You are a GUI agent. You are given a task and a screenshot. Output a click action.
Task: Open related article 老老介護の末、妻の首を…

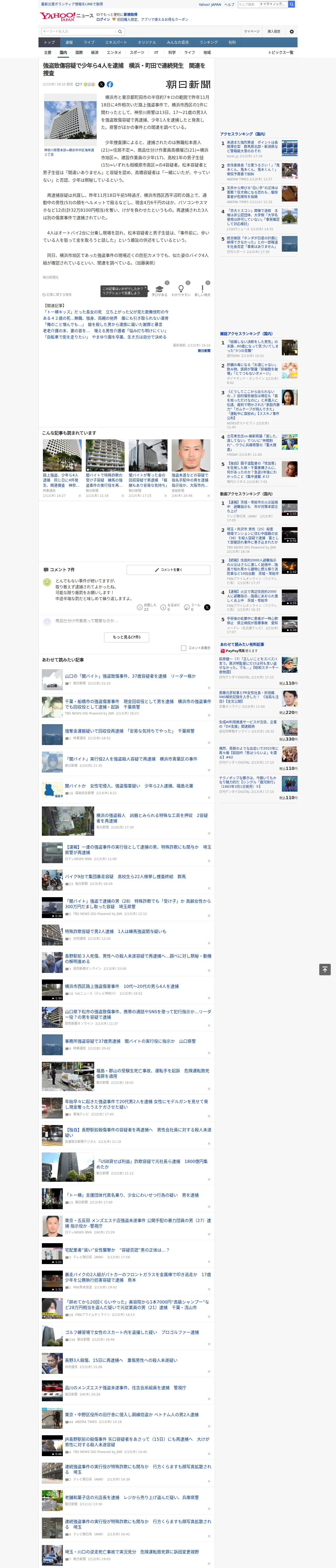(105, 331)
